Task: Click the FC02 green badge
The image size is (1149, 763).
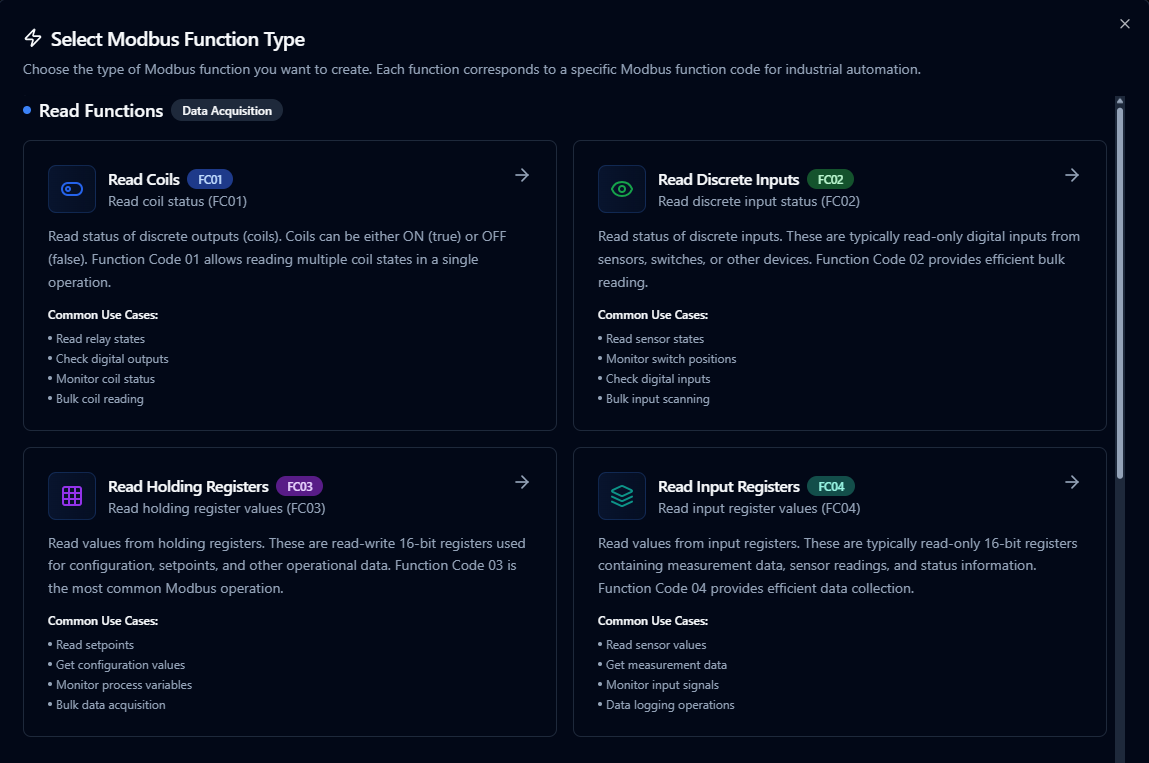Action: pos(830,180)
